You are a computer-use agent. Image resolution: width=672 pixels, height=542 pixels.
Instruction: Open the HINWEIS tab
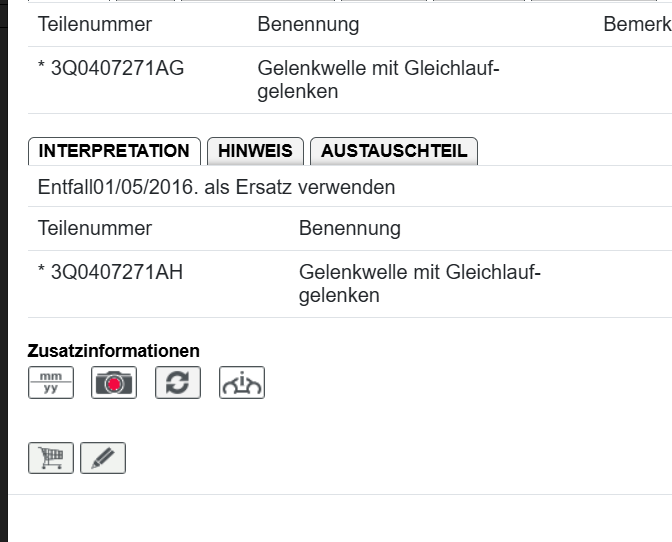click(255, 151)
